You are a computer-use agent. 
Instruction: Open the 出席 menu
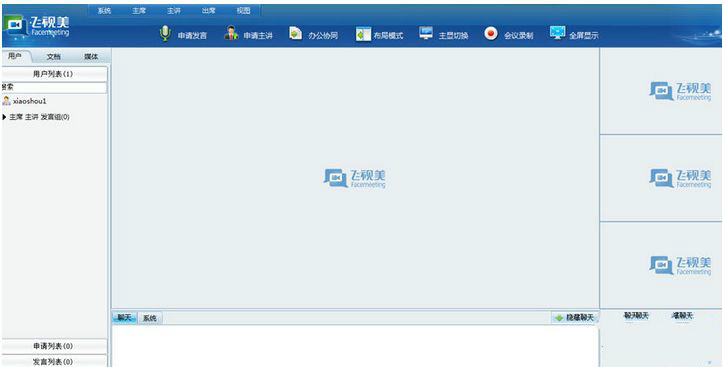point(208,11)
